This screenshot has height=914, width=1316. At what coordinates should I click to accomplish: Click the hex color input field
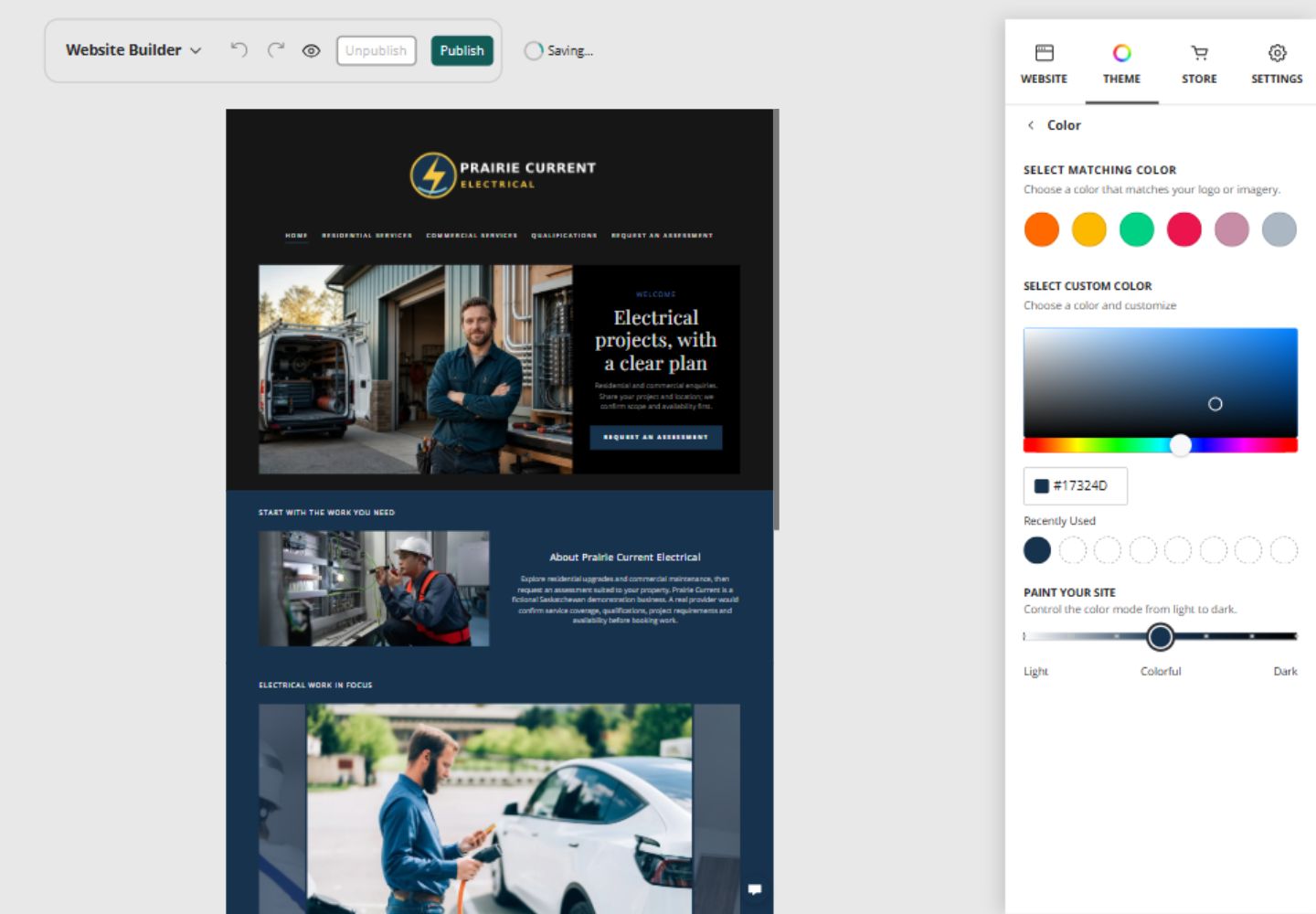click(x=1076, y=486)
